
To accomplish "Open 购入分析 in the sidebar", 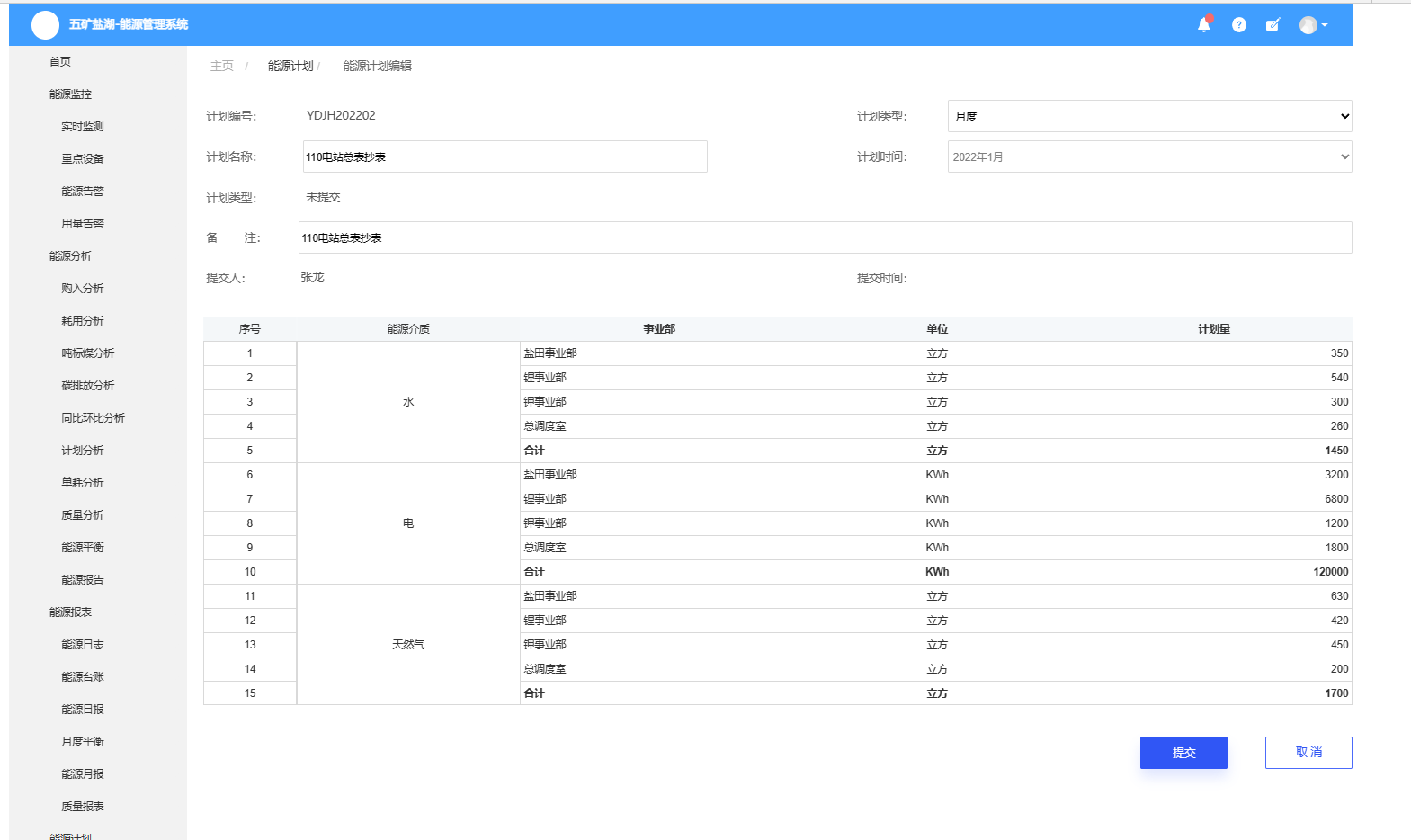I will pyautogui.click(x=83, y=288).
